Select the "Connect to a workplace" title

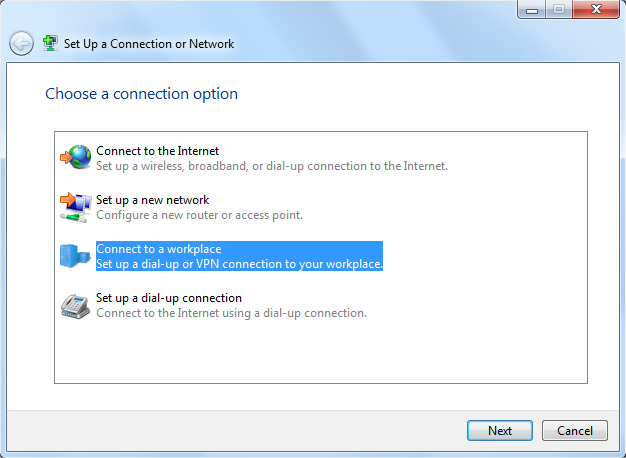158,249
